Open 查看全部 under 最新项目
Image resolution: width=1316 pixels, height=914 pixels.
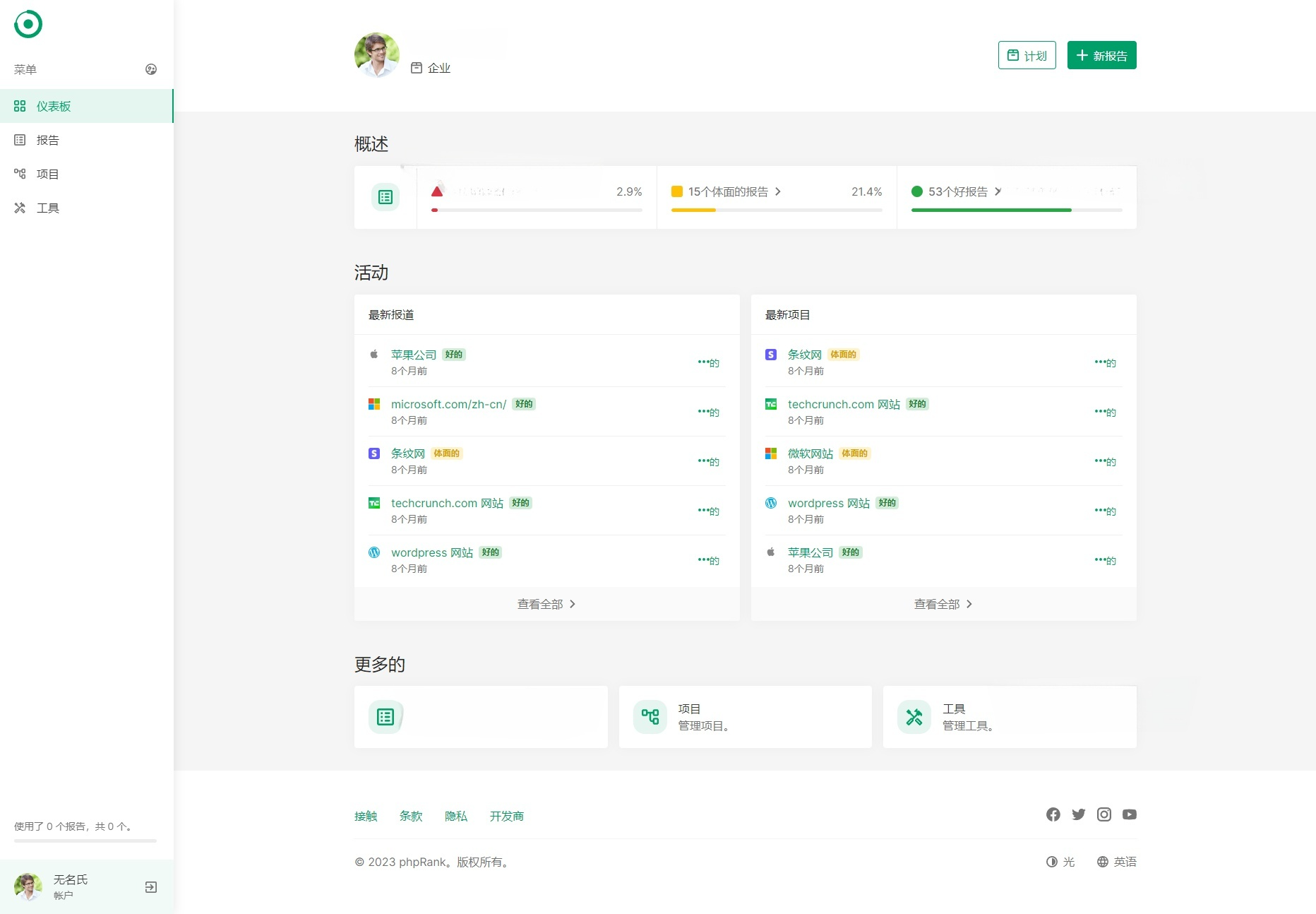click(x=943, y=603)
